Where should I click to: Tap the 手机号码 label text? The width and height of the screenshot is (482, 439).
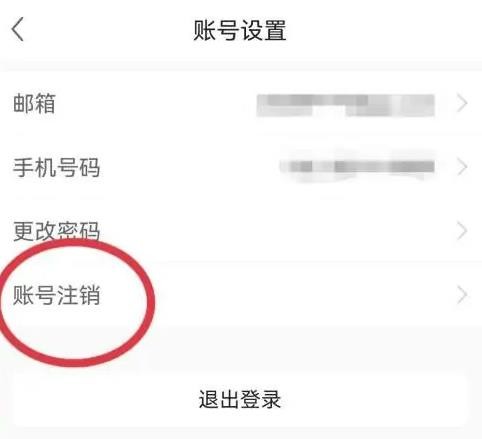[x=56, y=167]
